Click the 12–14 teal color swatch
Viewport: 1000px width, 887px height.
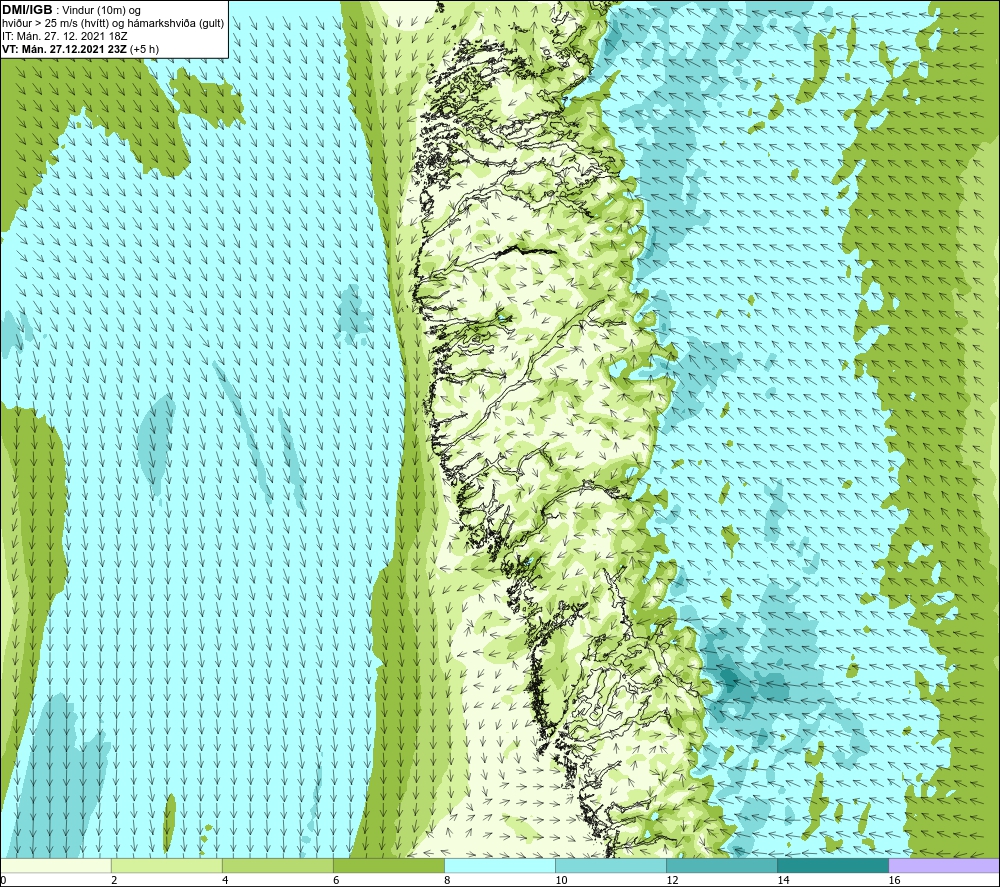[x=722, y=865]
